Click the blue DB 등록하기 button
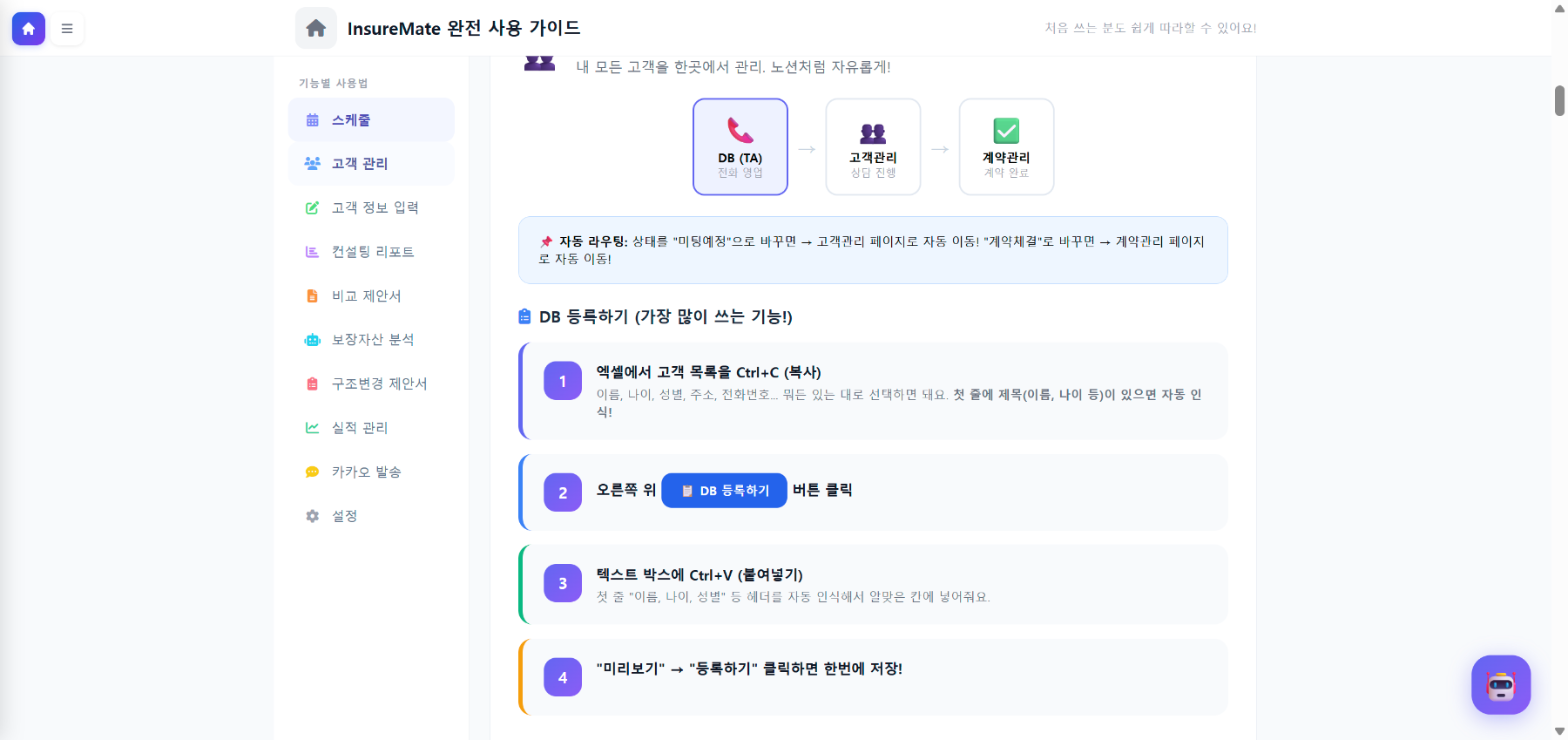1568x740 pixels. [724, 491]
